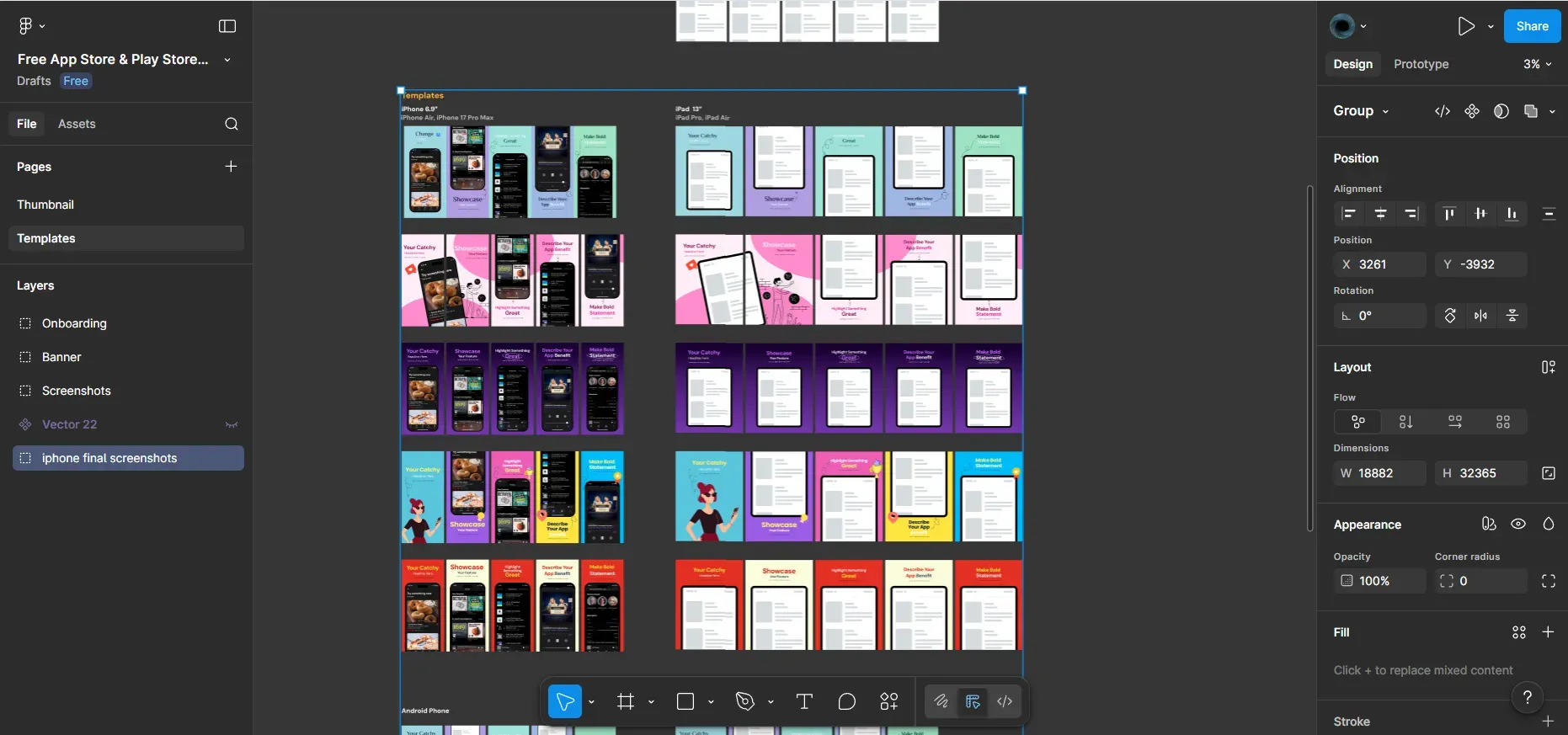Align right

[x=1412, y=214]
